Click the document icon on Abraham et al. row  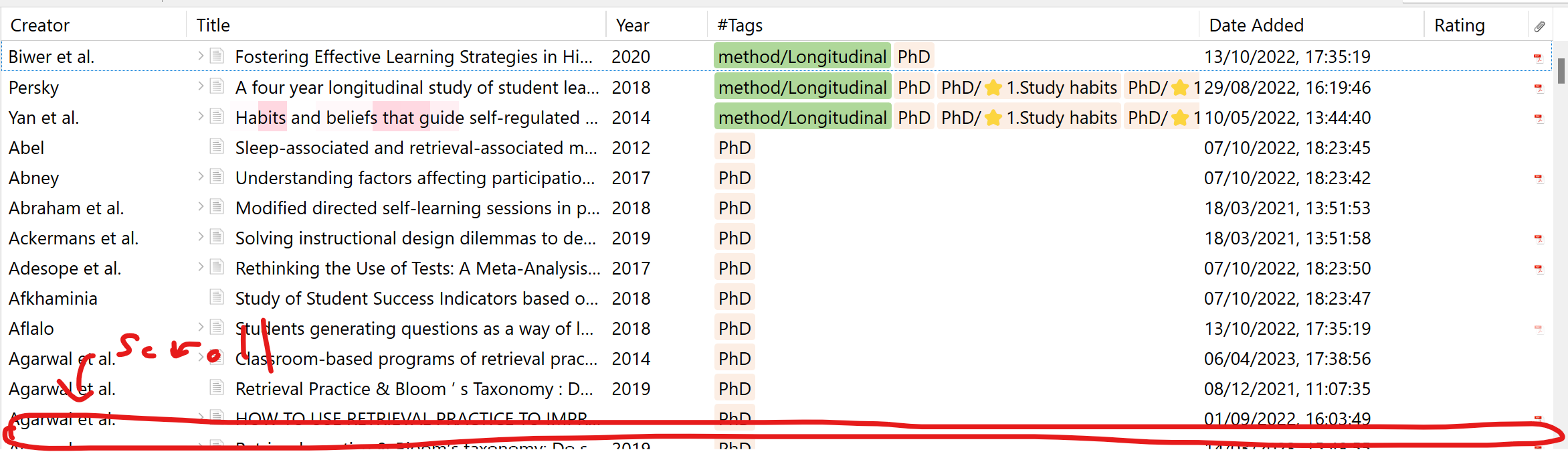pyautogui.click(x=216, y=208)
